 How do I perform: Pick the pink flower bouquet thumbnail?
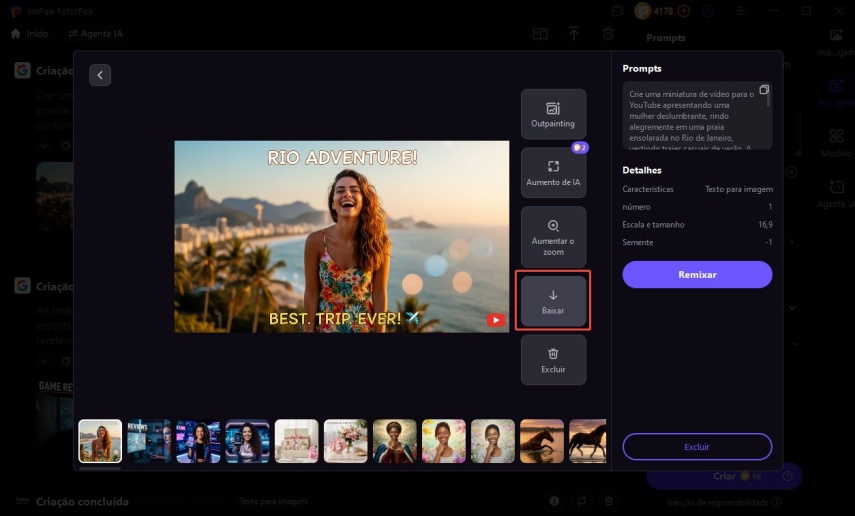pyautogui.click(x=345, y=441)
